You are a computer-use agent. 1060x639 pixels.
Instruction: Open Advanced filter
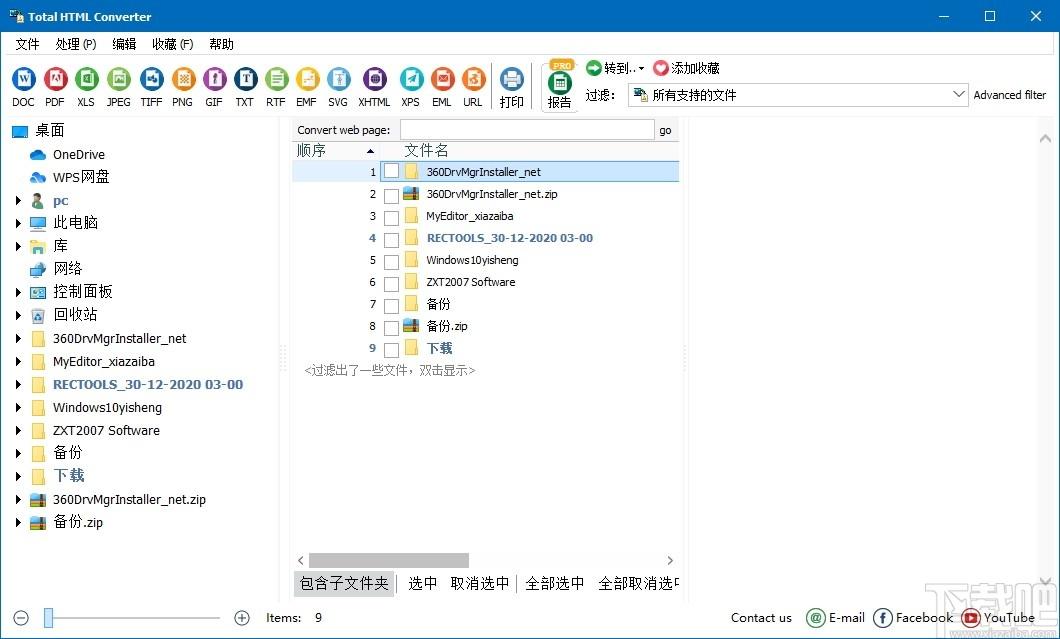tap(1009, 95)
